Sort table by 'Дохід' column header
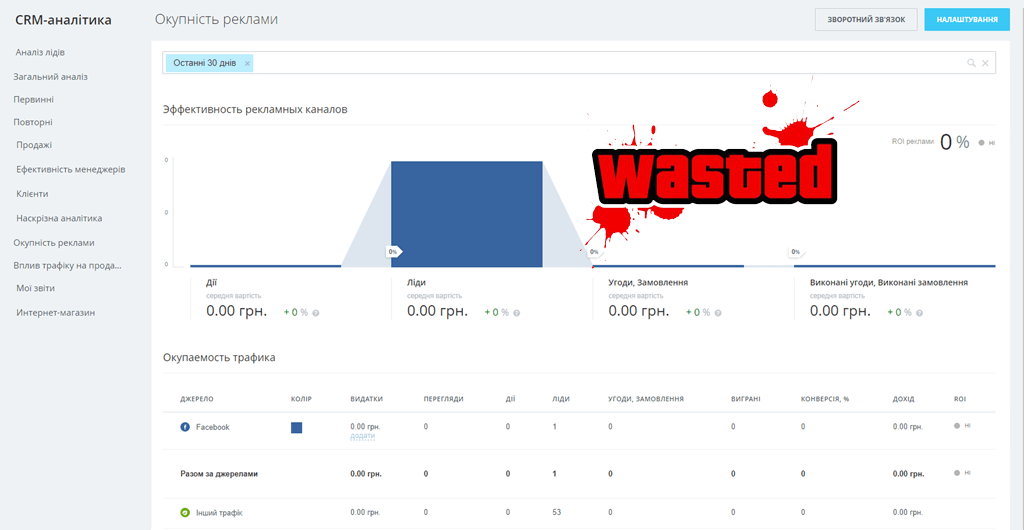Viewport: 1024px width, 530px height. [x=903, y=399]
